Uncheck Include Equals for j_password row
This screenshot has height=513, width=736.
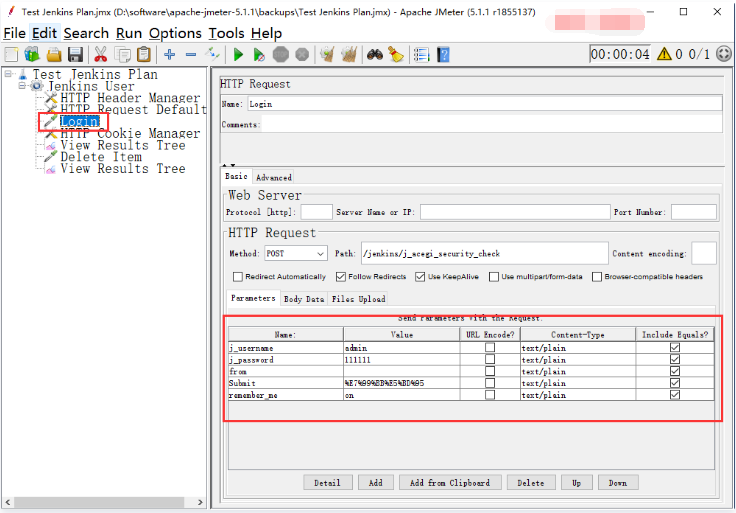[675, 360]
